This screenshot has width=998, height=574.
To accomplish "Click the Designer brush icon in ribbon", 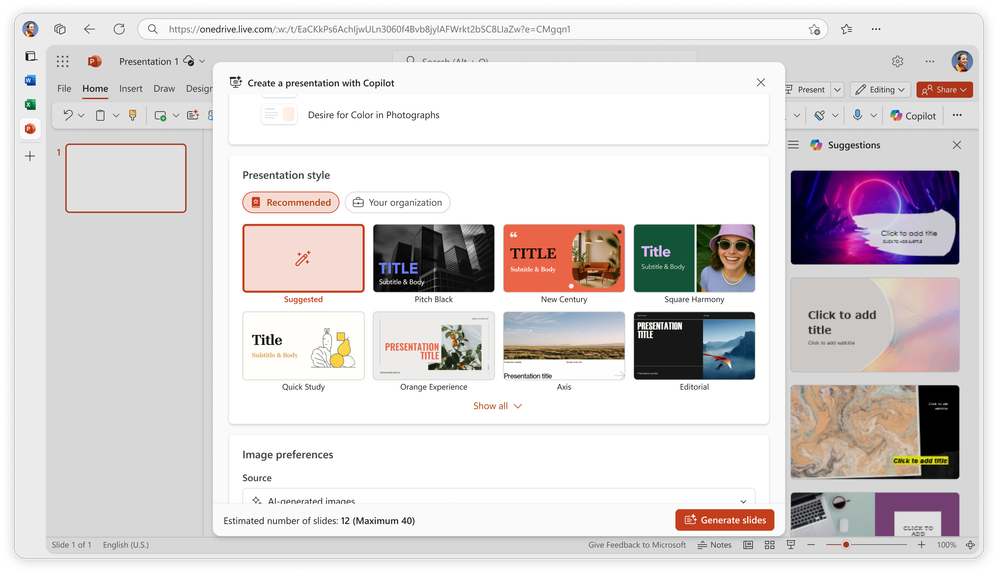I will (x=819, y=115).
